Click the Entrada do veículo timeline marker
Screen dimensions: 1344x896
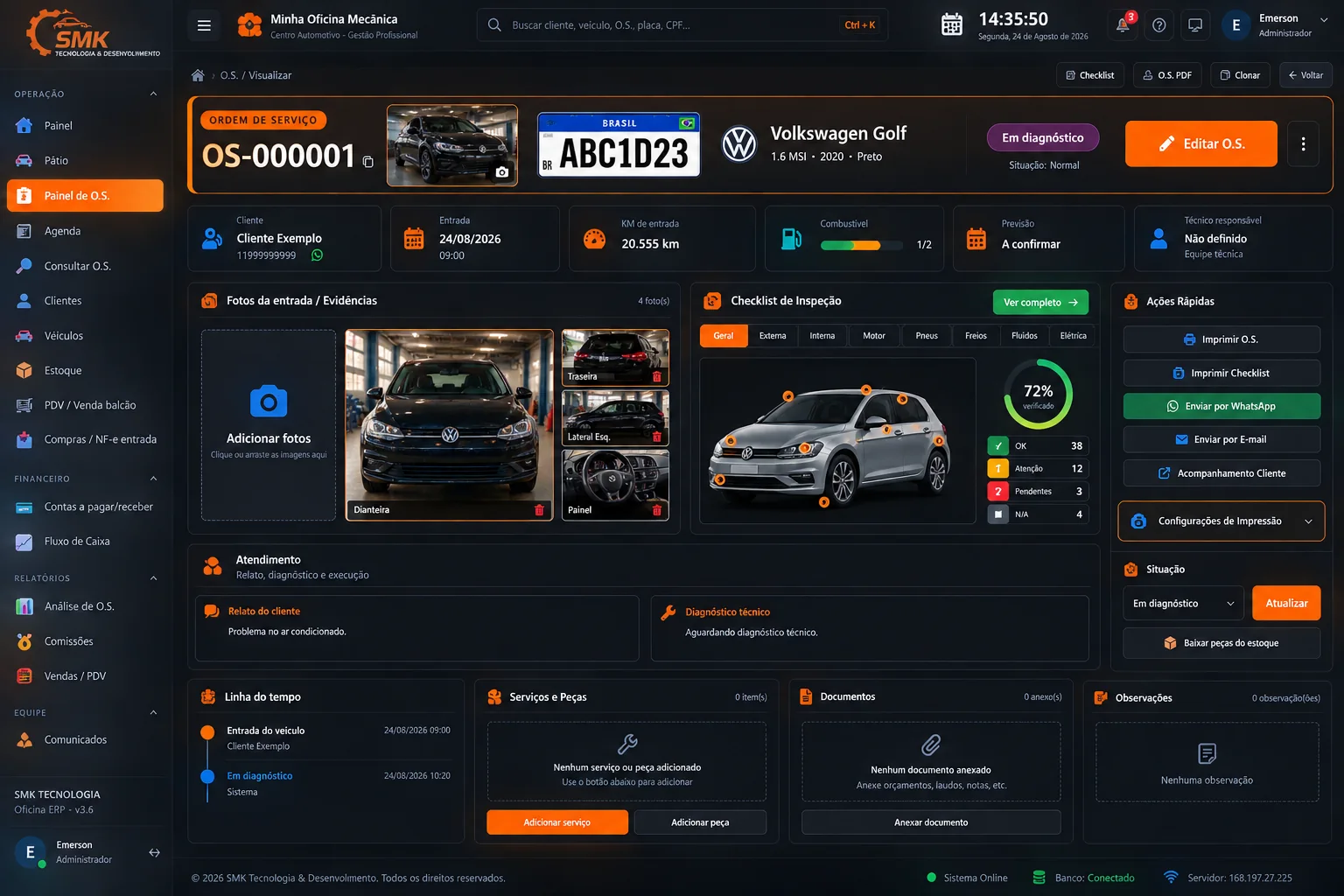(x=207, y=732)
